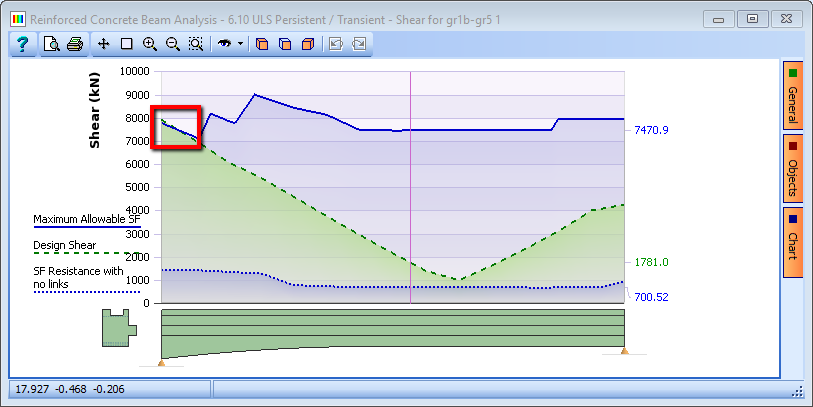Click the cube icon left of previous-view icon
The image size is (813, 407).
[x=308, y=44]
